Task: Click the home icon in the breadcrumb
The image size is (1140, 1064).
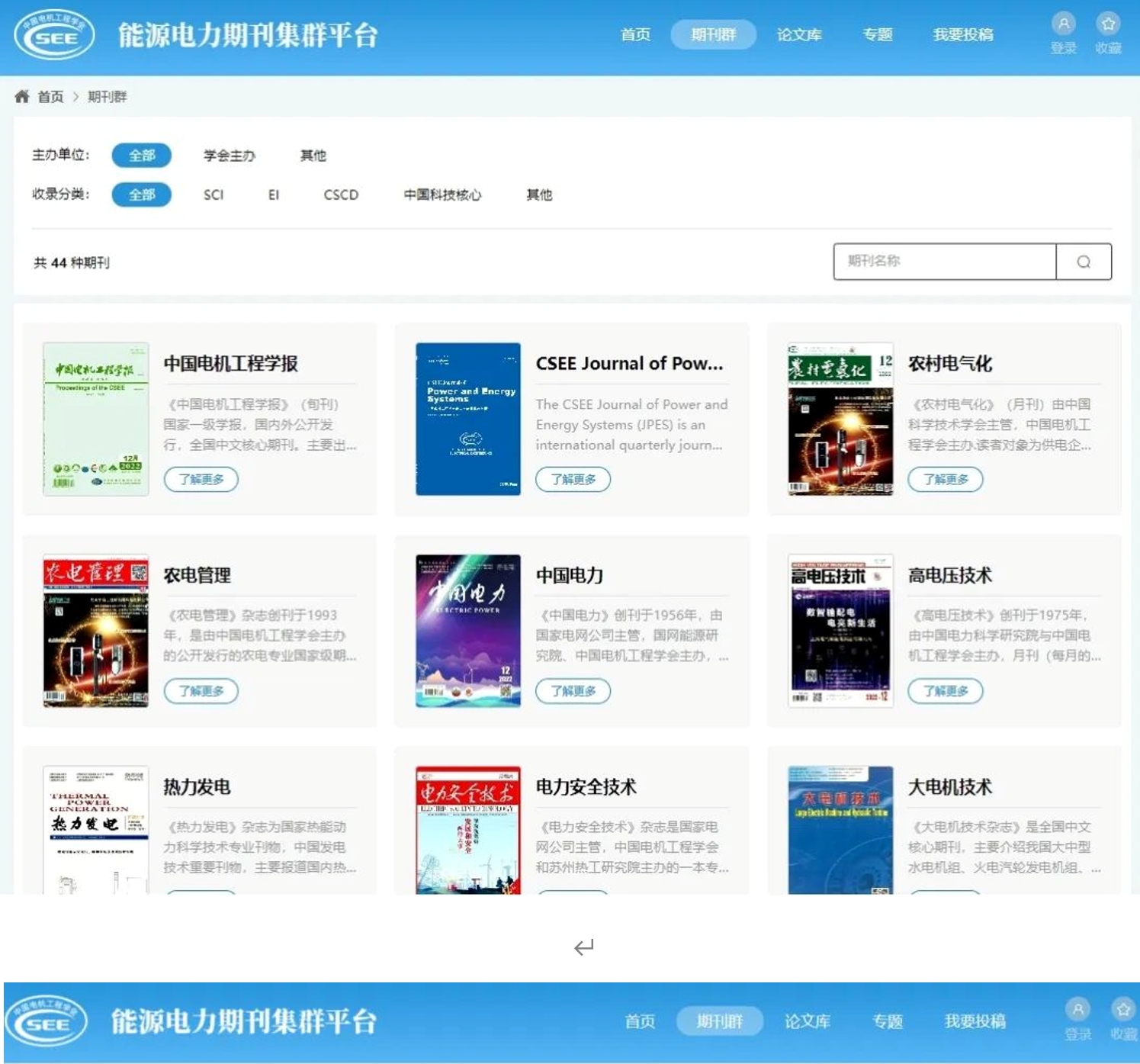Action: click(x=22, y=97)
